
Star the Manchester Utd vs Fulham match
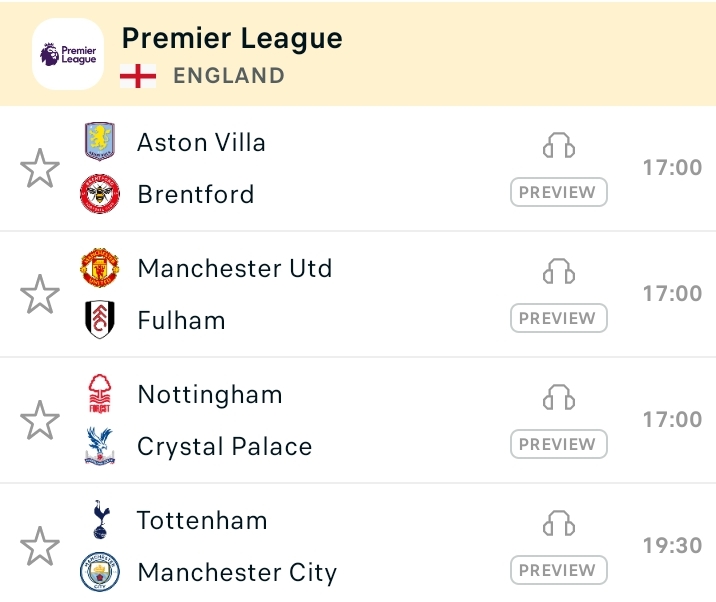[40, 294]
